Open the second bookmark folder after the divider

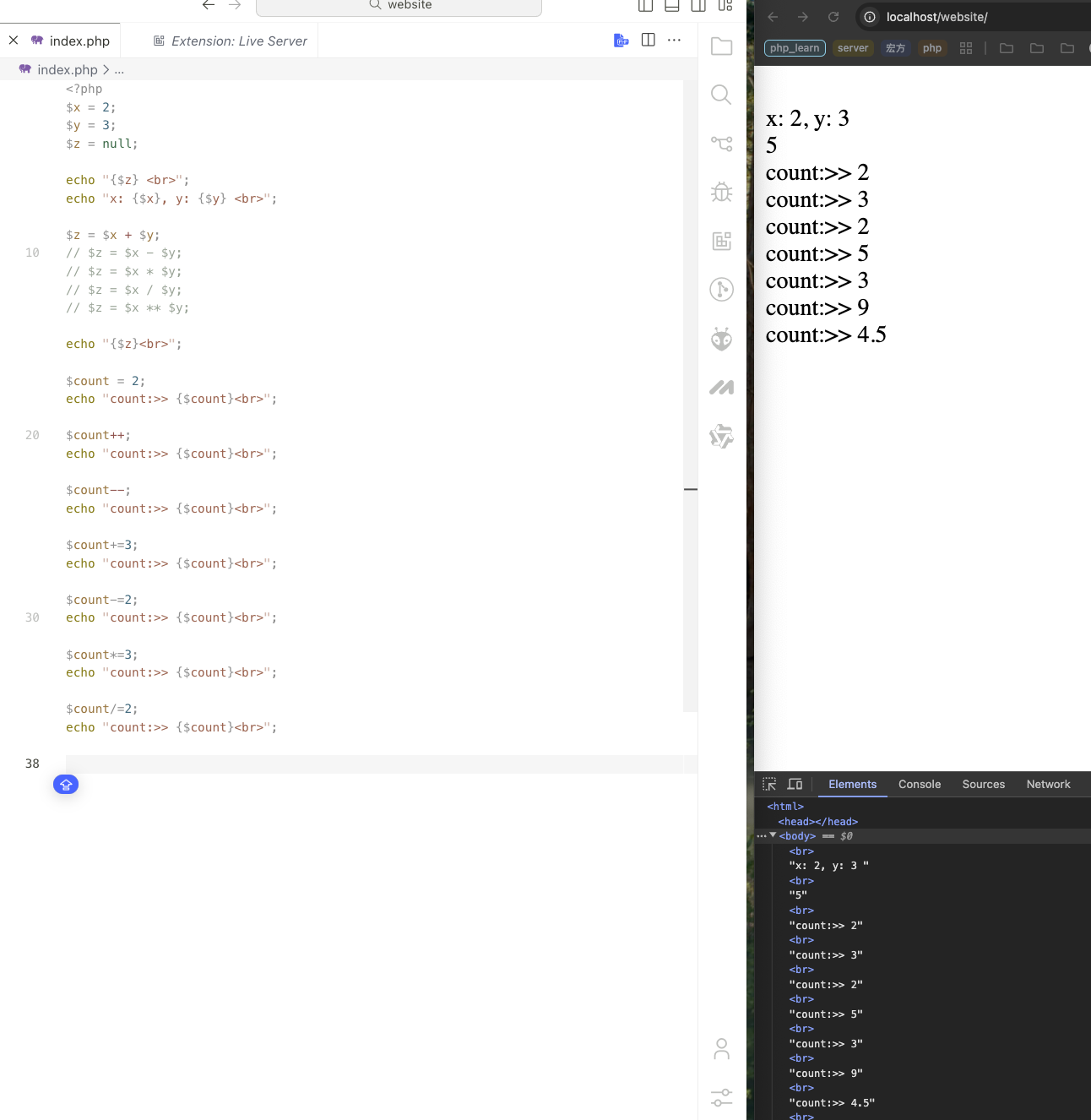pos(1037,48)
